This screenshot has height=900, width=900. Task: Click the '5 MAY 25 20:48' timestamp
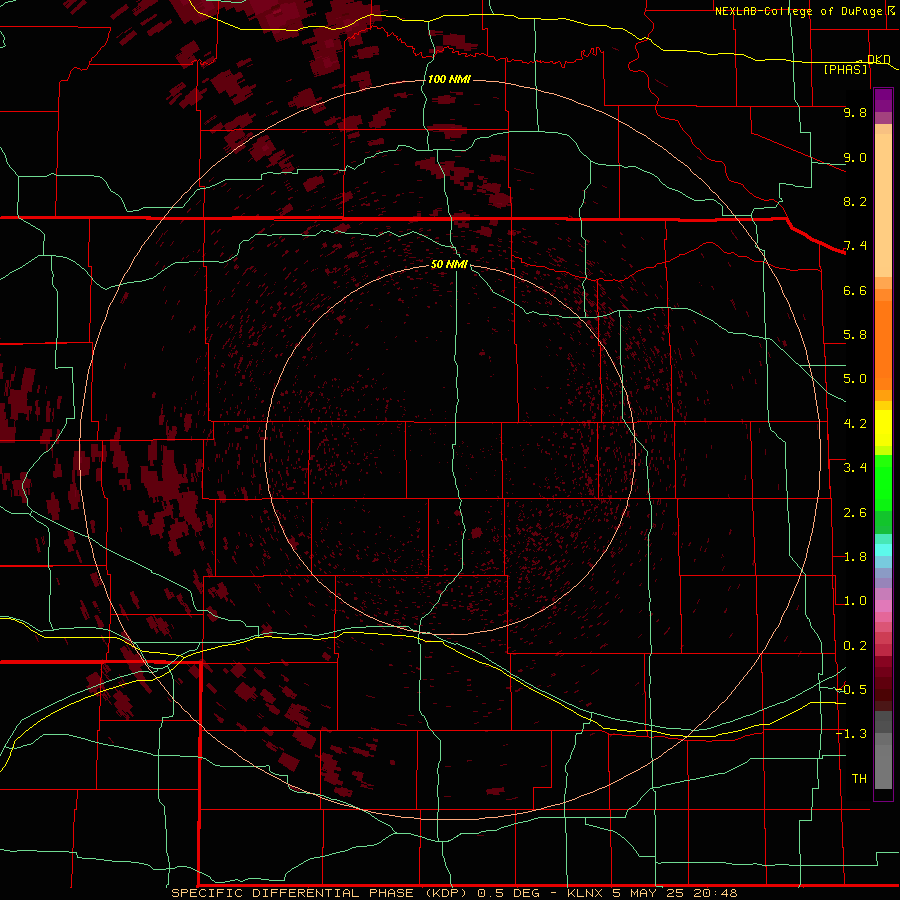(x=674, y=893)
